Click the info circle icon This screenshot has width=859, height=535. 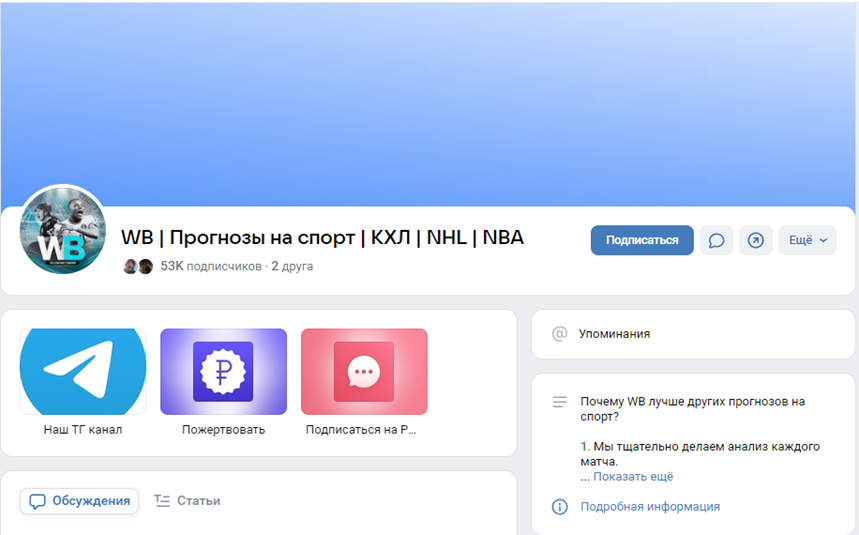click(559, 507)
